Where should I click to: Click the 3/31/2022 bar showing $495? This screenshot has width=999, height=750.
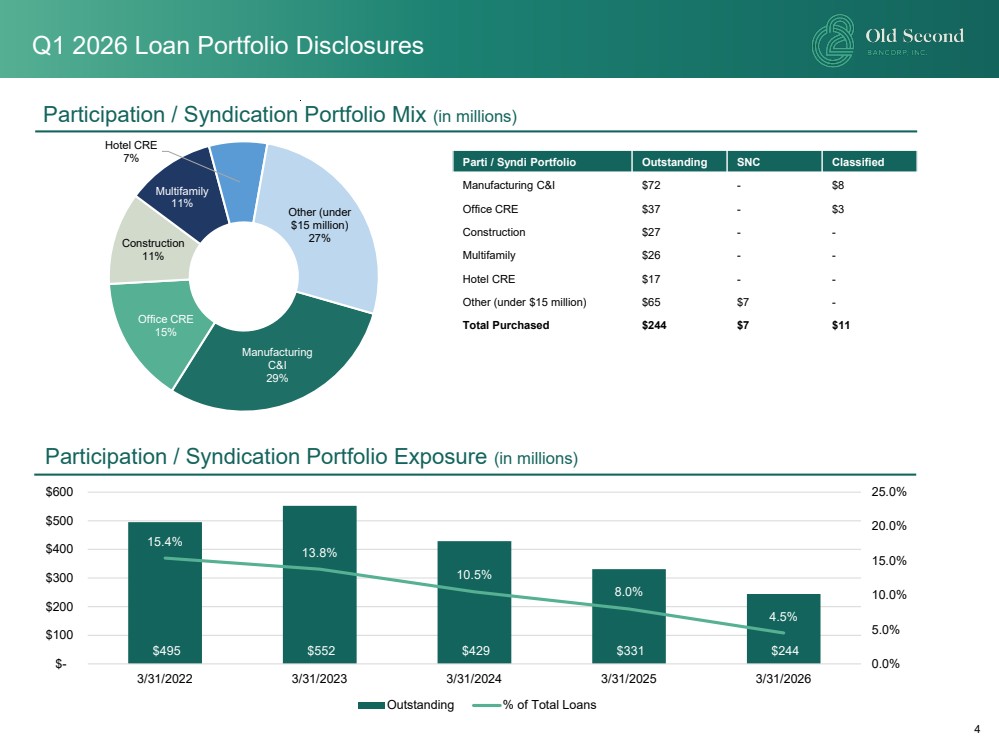pyautogui.click(x=165, y=593)
